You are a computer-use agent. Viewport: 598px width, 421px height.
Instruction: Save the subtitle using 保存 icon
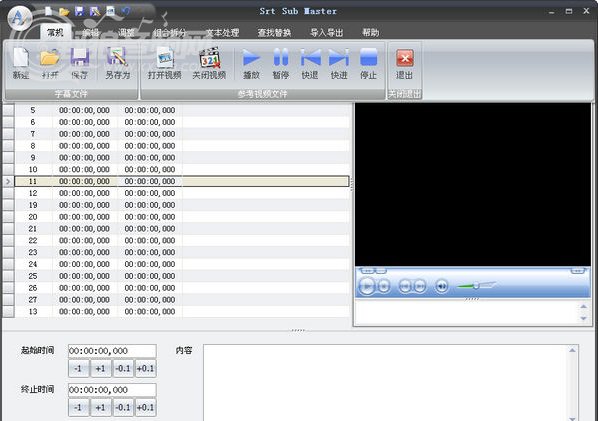click(80, 63)
